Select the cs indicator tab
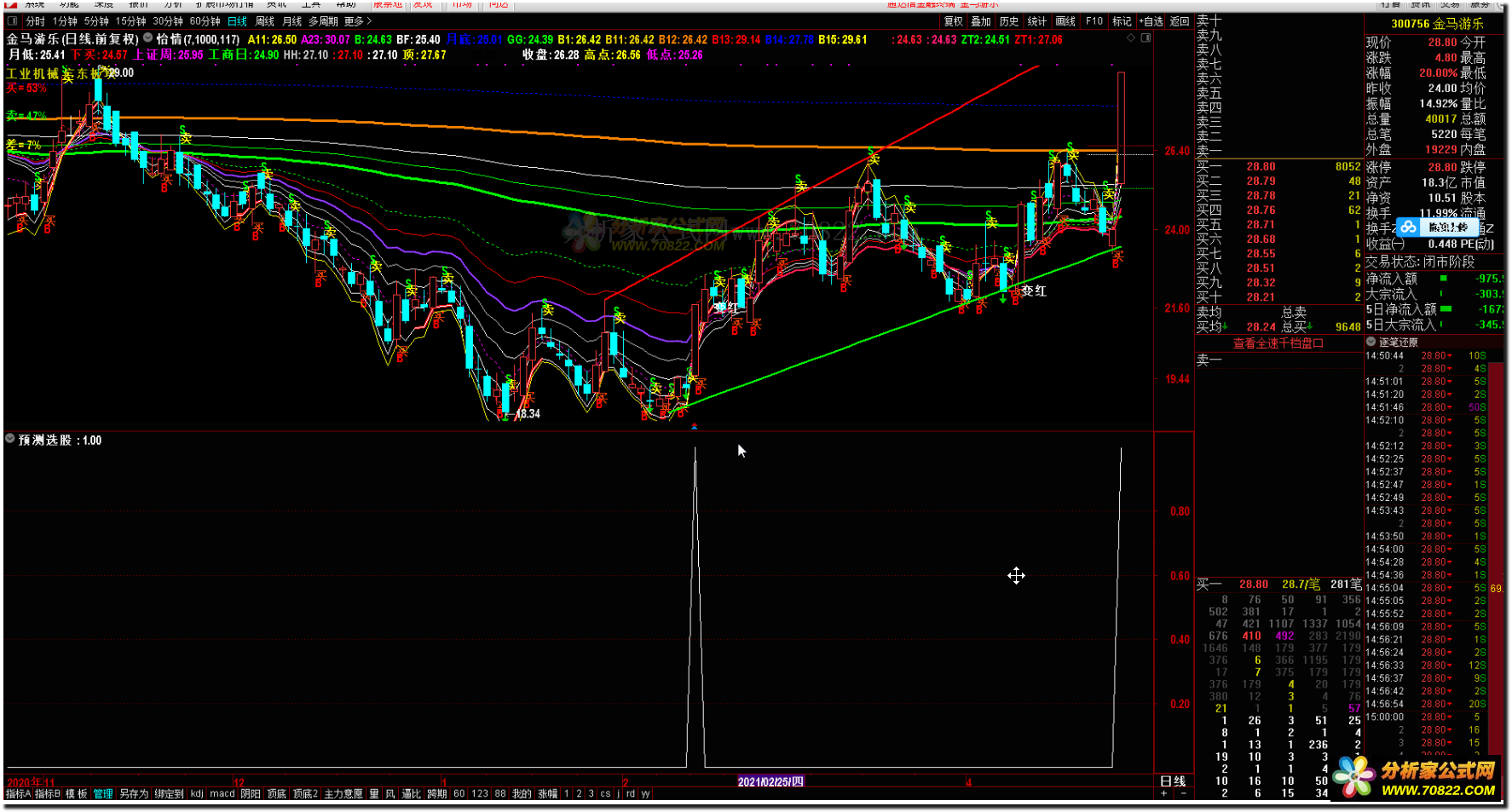1512x812 pixels. coord(605,793)
